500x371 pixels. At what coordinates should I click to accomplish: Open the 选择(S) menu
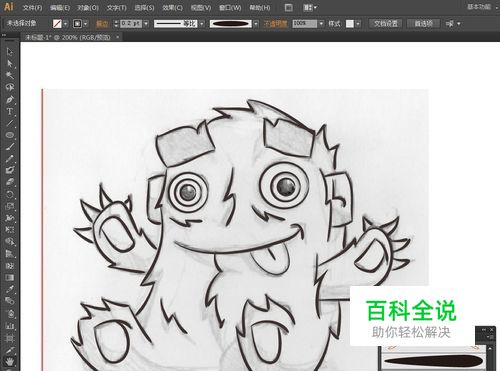pyautogui.click(x=144, y=7)
